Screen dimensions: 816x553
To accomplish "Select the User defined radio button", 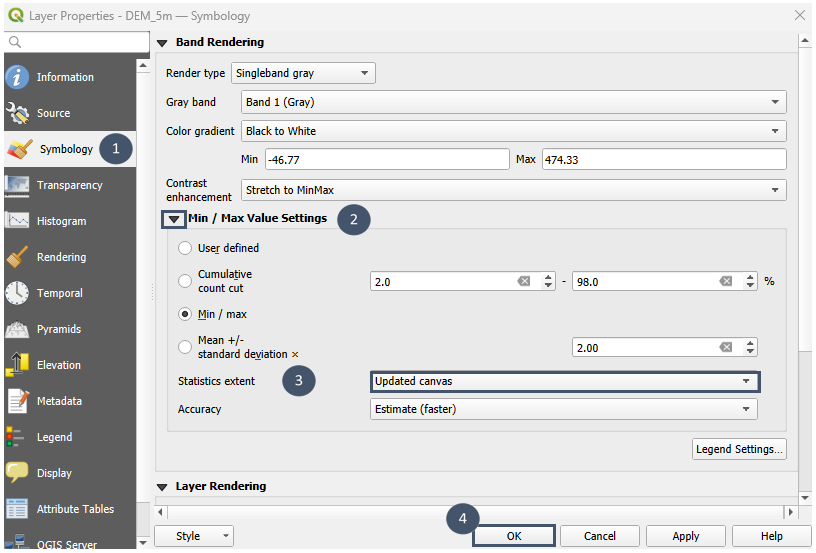I will point(185,248).
